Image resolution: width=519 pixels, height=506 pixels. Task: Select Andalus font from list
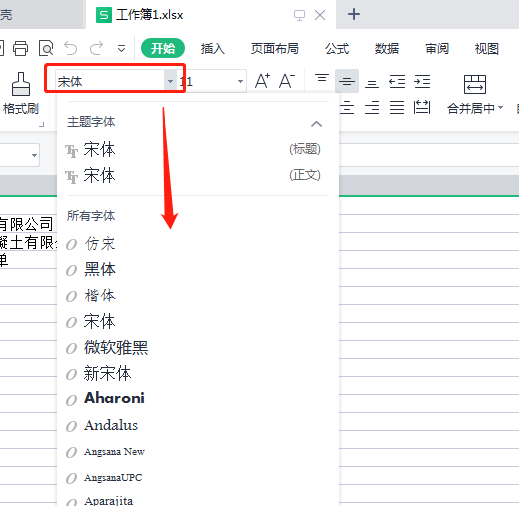(x=198, y=425)
